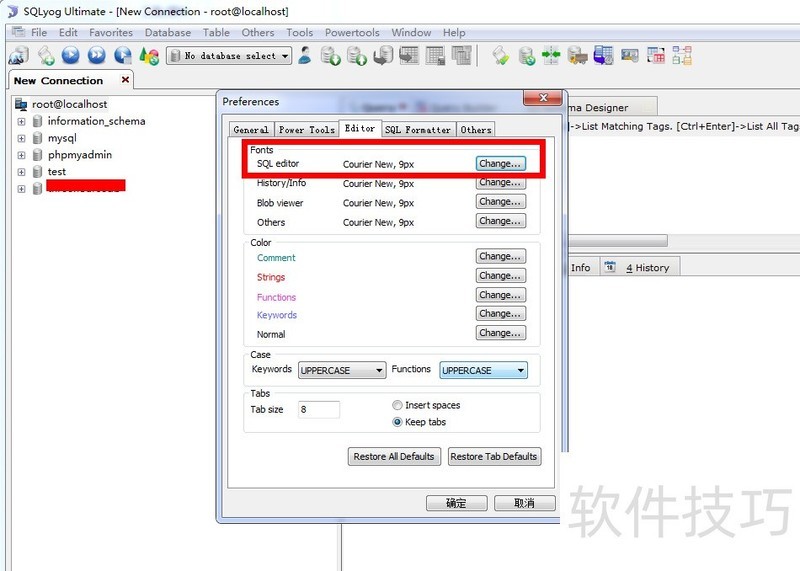This screenshot has height=571, width=800.
Task: Click Change for SQL editor font
Action: click(501, 164)
